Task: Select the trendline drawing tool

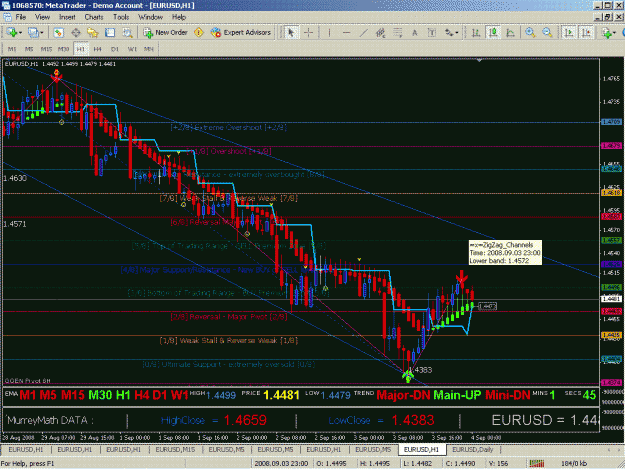Action: 364,33
